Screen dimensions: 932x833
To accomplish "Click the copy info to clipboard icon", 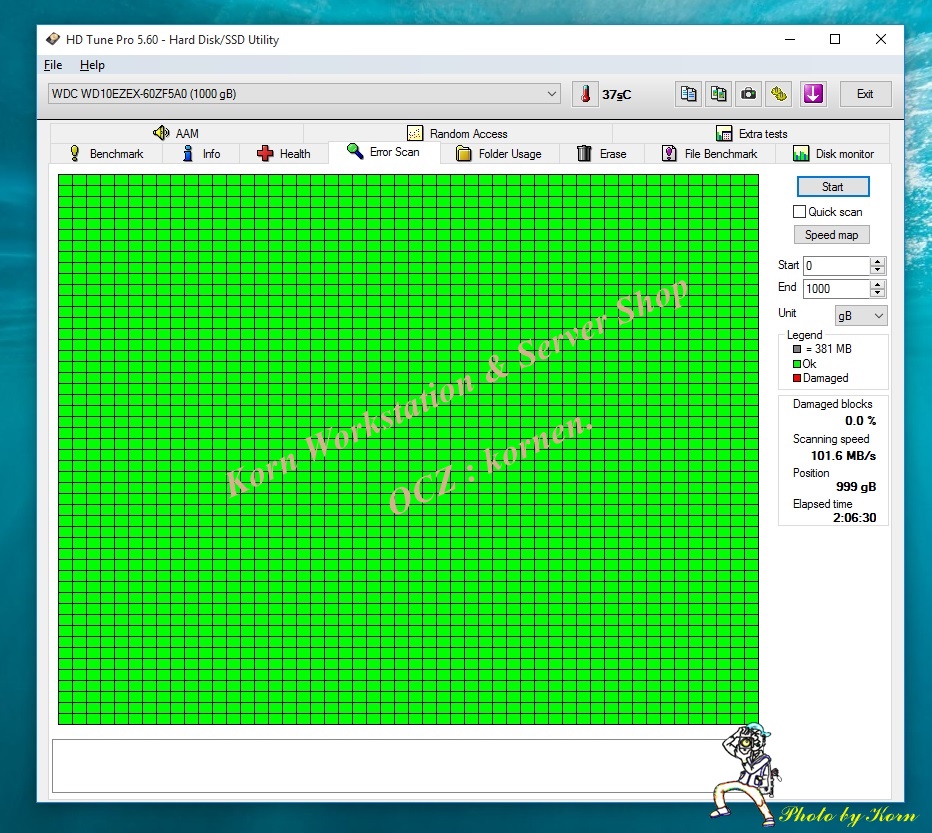I will (x=688, y=94).
